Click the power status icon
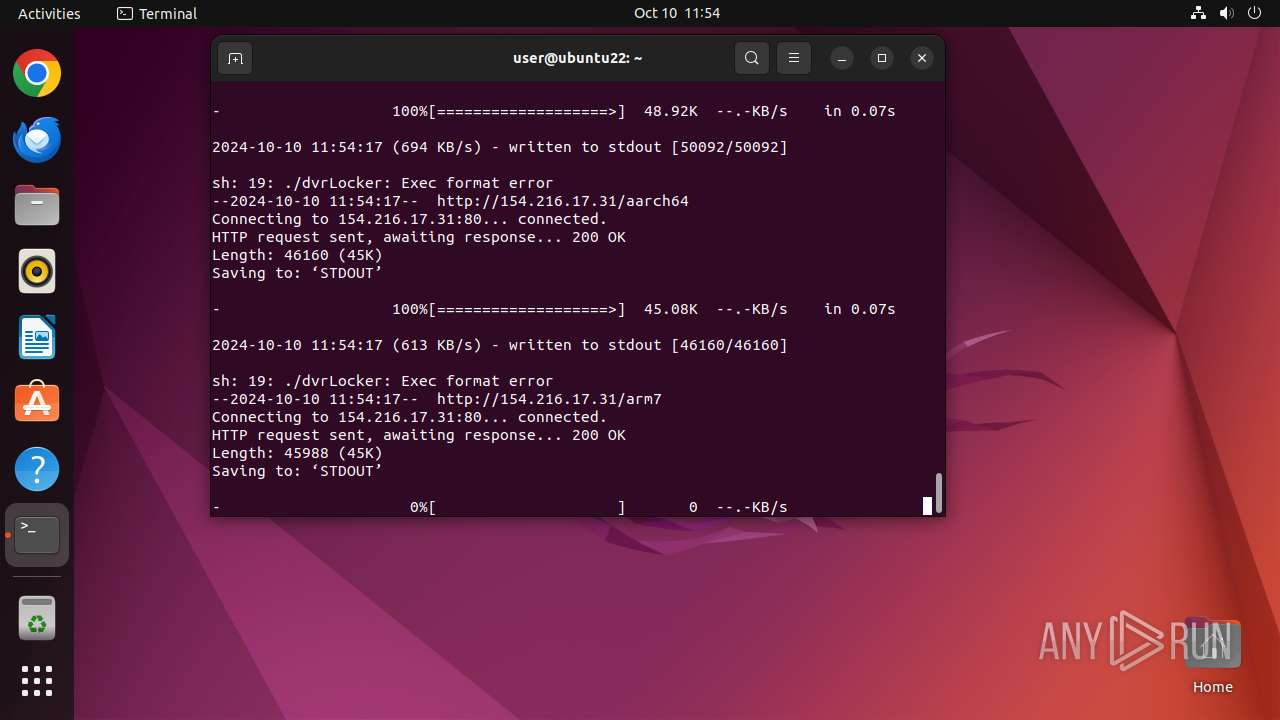Screen dimensions: 1280x720 (1255, 13)
